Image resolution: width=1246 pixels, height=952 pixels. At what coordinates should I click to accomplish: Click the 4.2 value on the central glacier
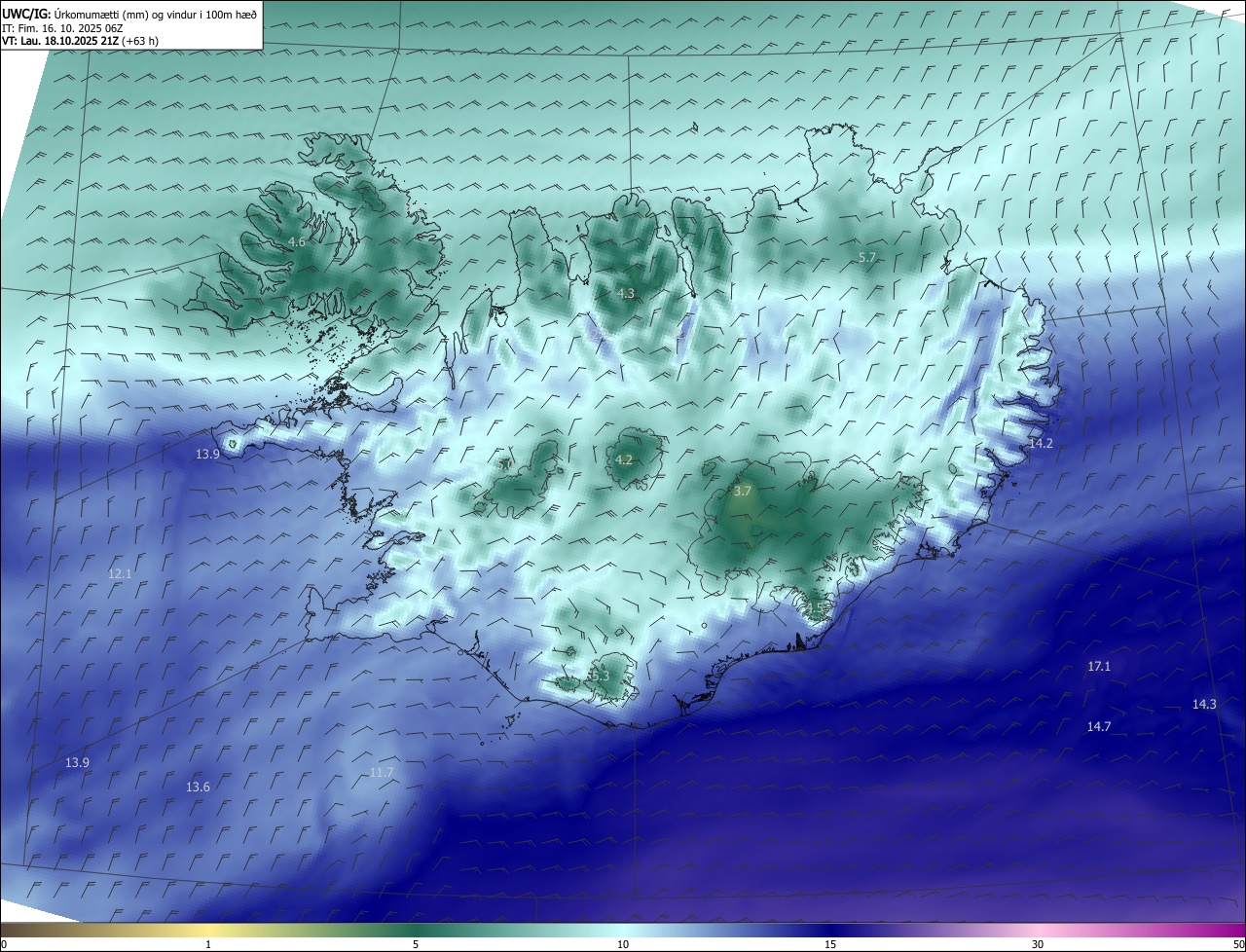point(625,460)
